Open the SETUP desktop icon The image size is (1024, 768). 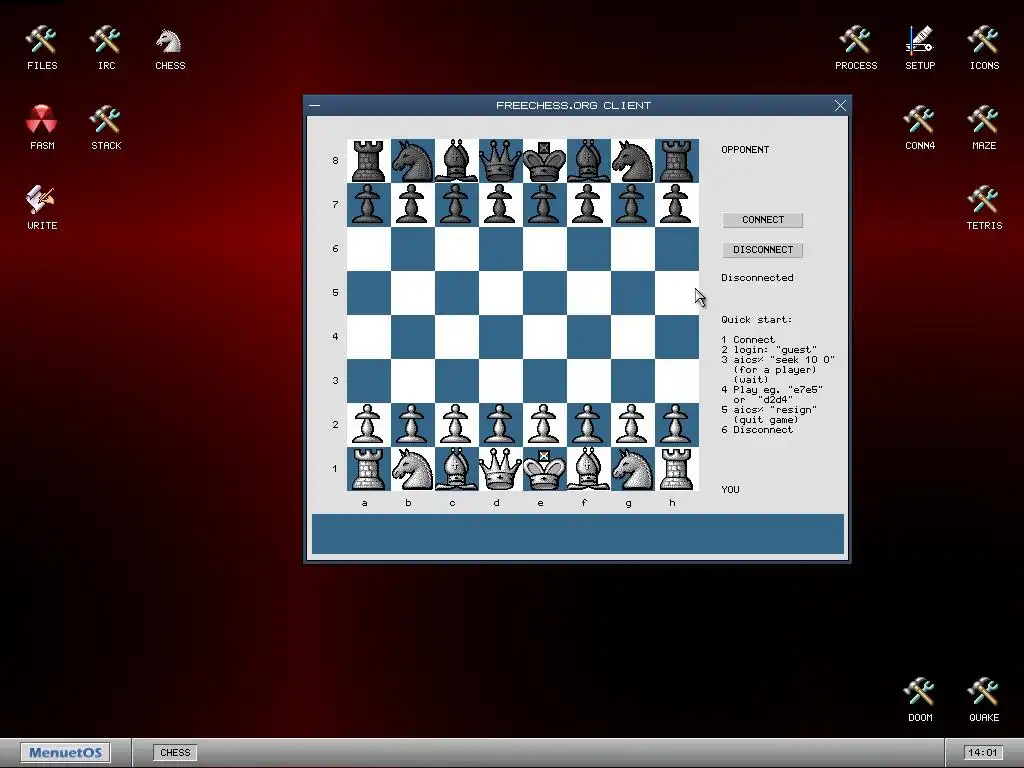tap(920, 47)
